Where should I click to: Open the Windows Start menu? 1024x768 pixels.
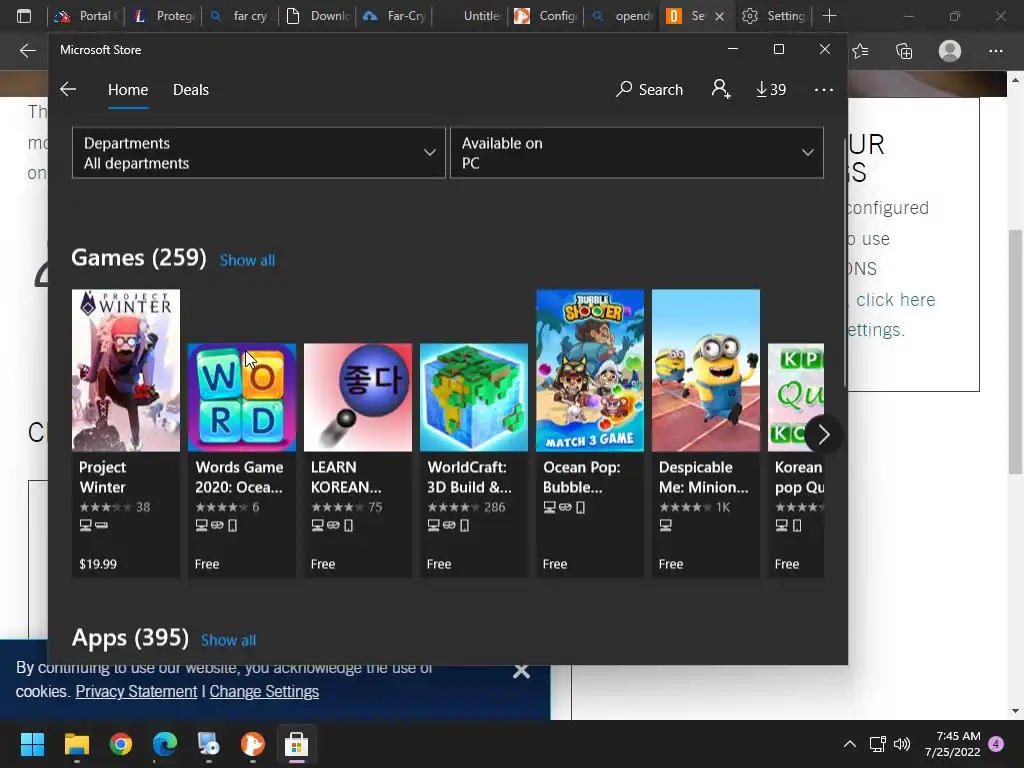pyautogui.click(x=32, y=744)
